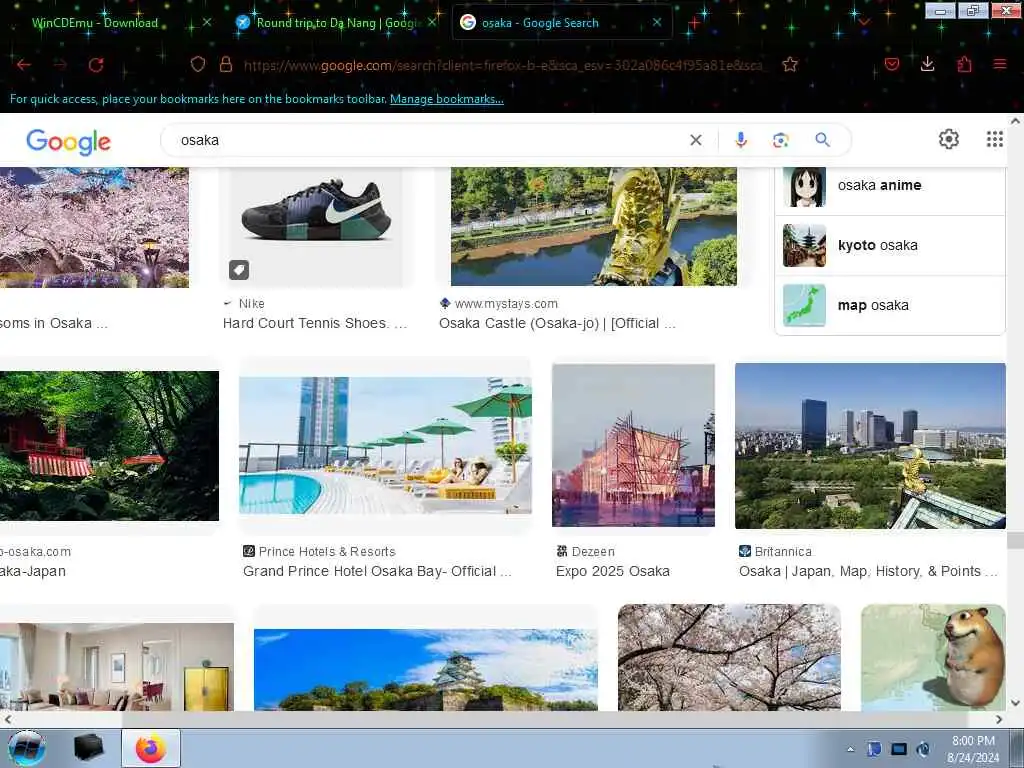Image resolution: width=1024 pixels, height=768 pixels.
Task: Open Windows Start menu orb
Action: [27, 748]
